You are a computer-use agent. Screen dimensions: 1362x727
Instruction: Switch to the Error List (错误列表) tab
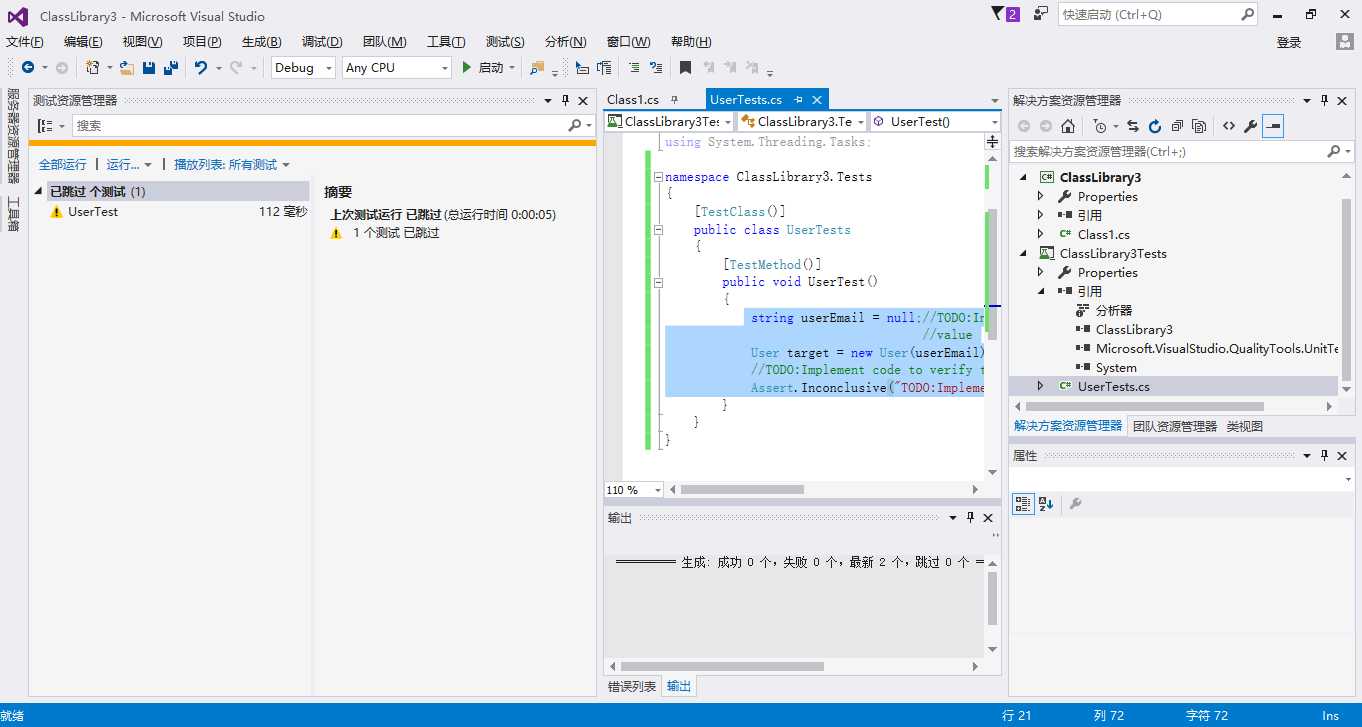(x=633, y=686)
